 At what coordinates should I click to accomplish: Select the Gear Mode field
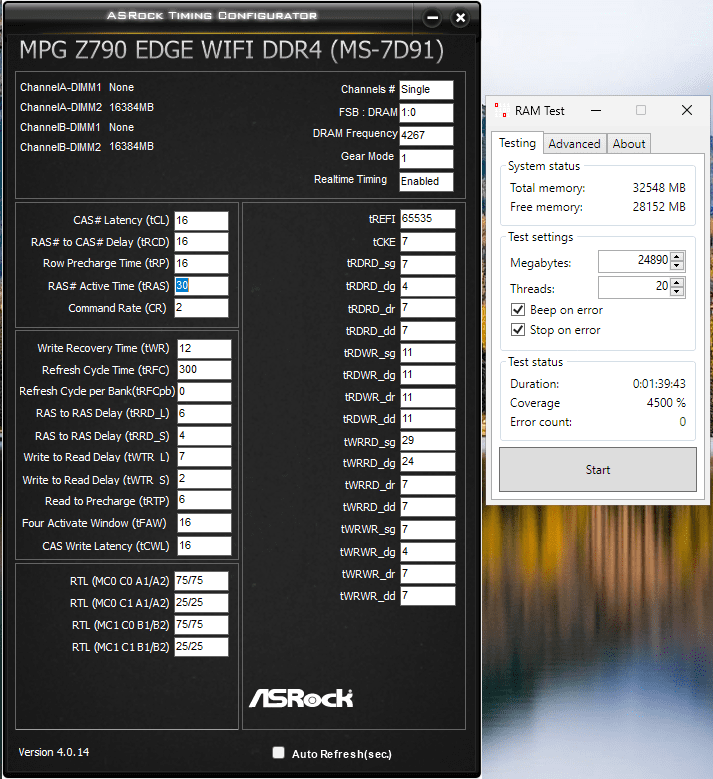pos(426,158)
